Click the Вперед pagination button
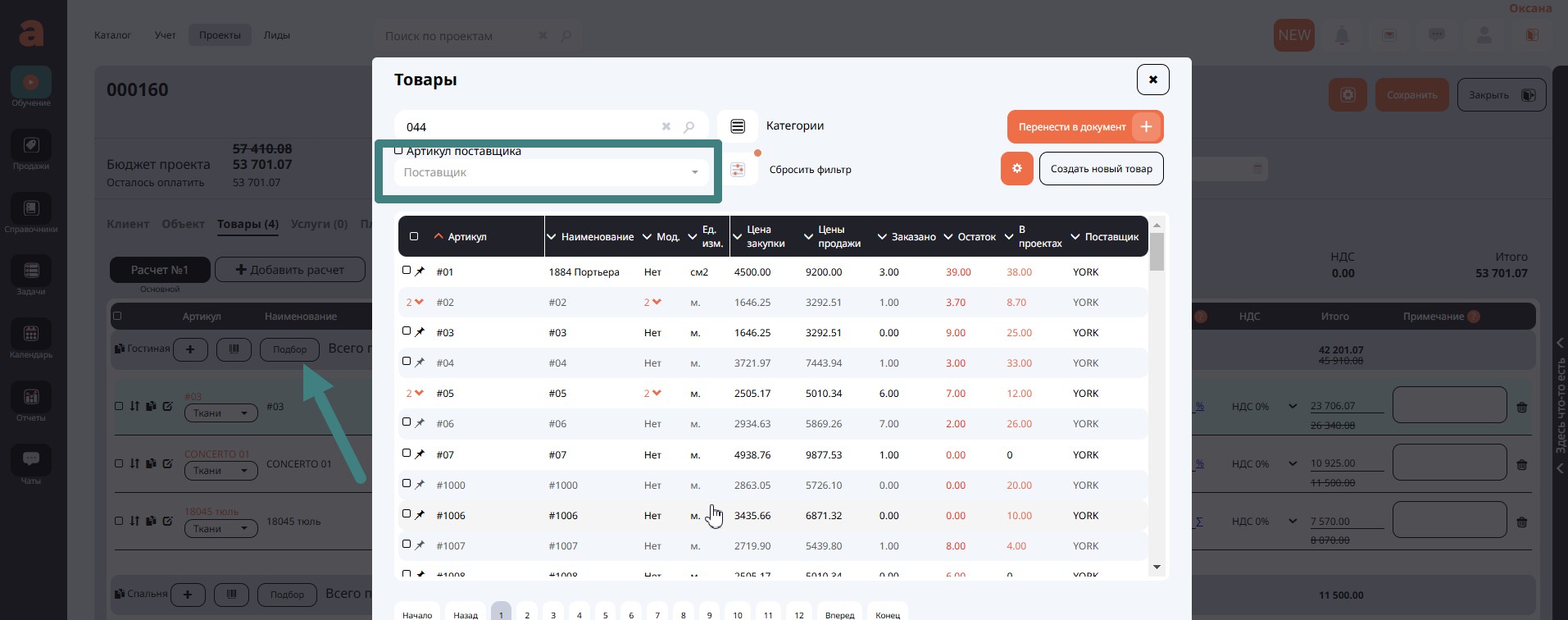 tap(839, 613)
